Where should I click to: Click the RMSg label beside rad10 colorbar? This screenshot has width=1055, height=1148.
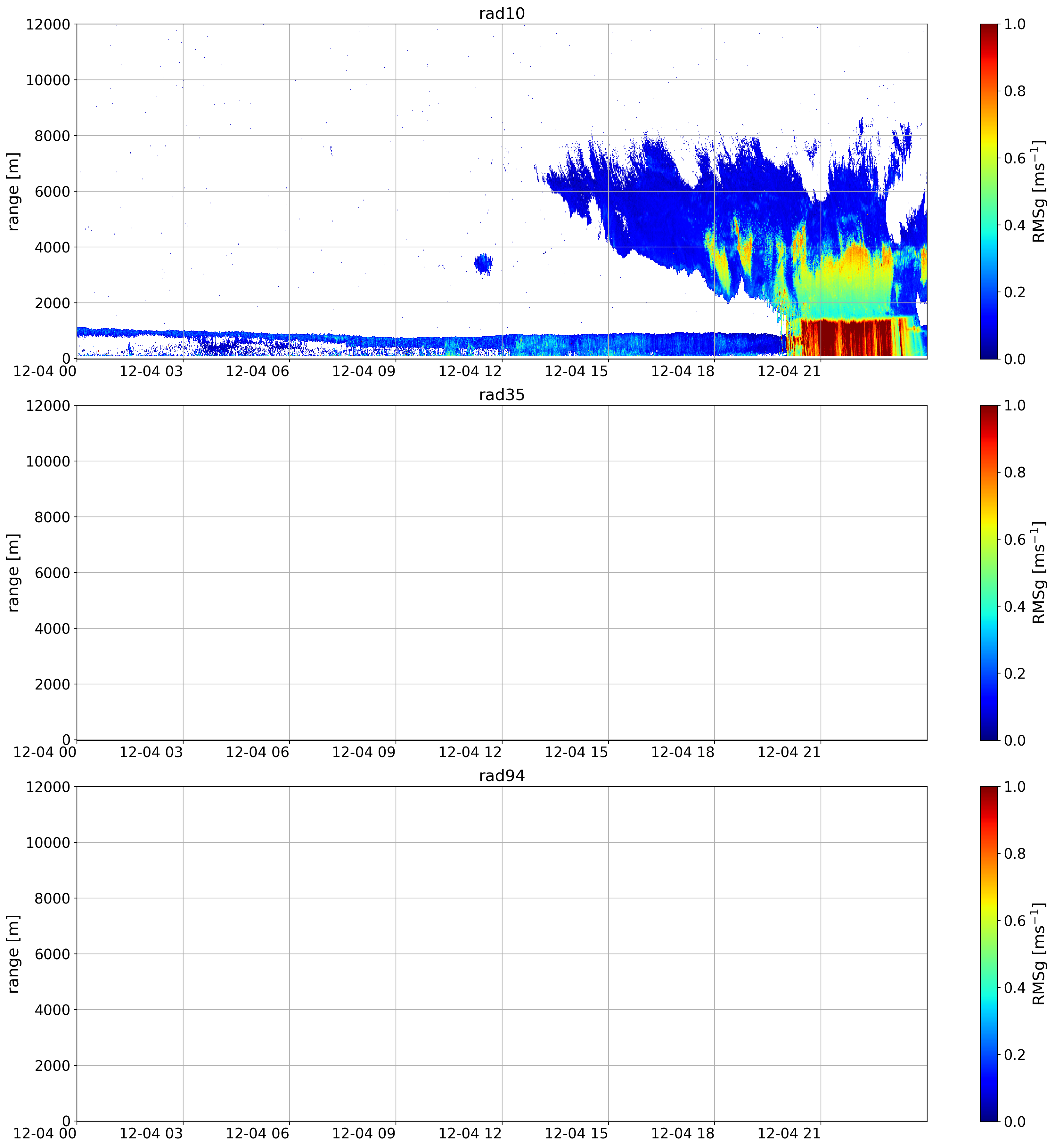[x=1039, y=191]
